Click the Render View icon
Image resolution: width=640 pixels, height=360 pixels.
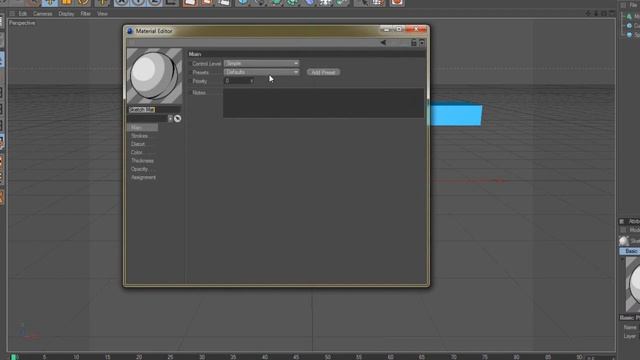[x=190, y=2]
